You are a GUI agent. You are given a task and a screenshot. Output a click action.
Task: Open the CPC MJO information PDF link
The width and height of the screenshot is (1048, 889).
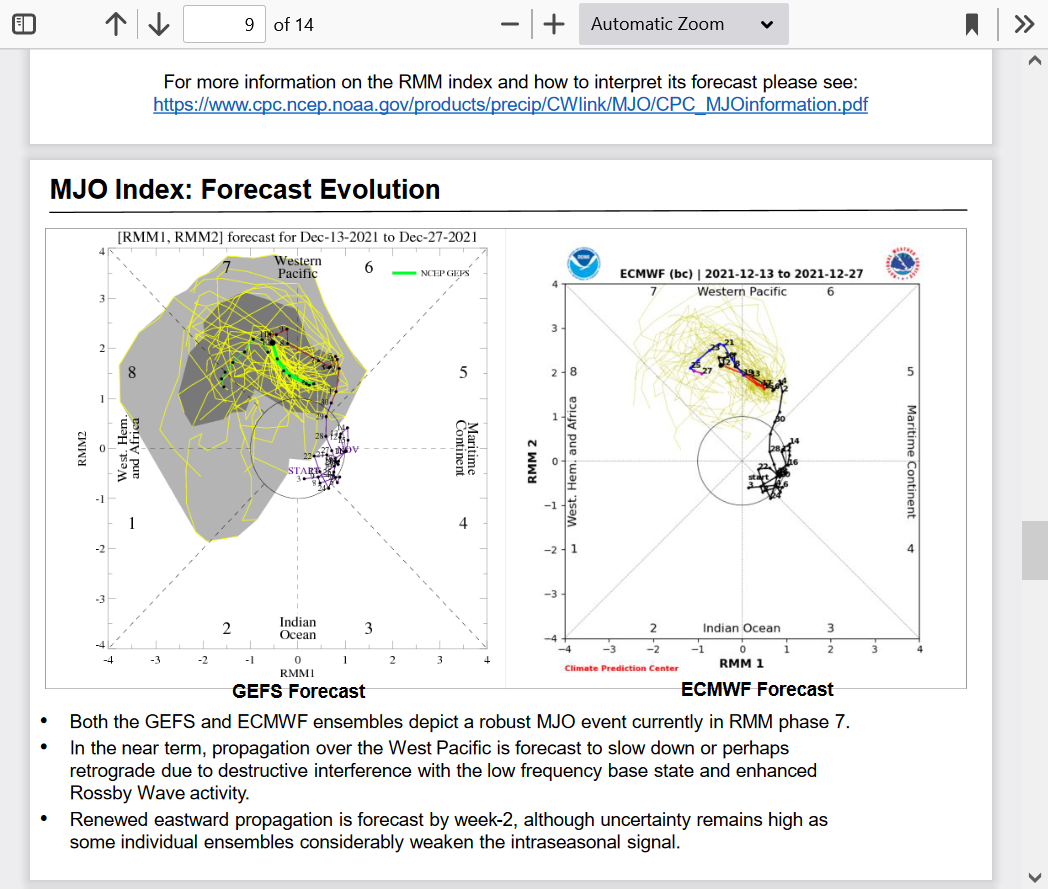pos(511,105)
